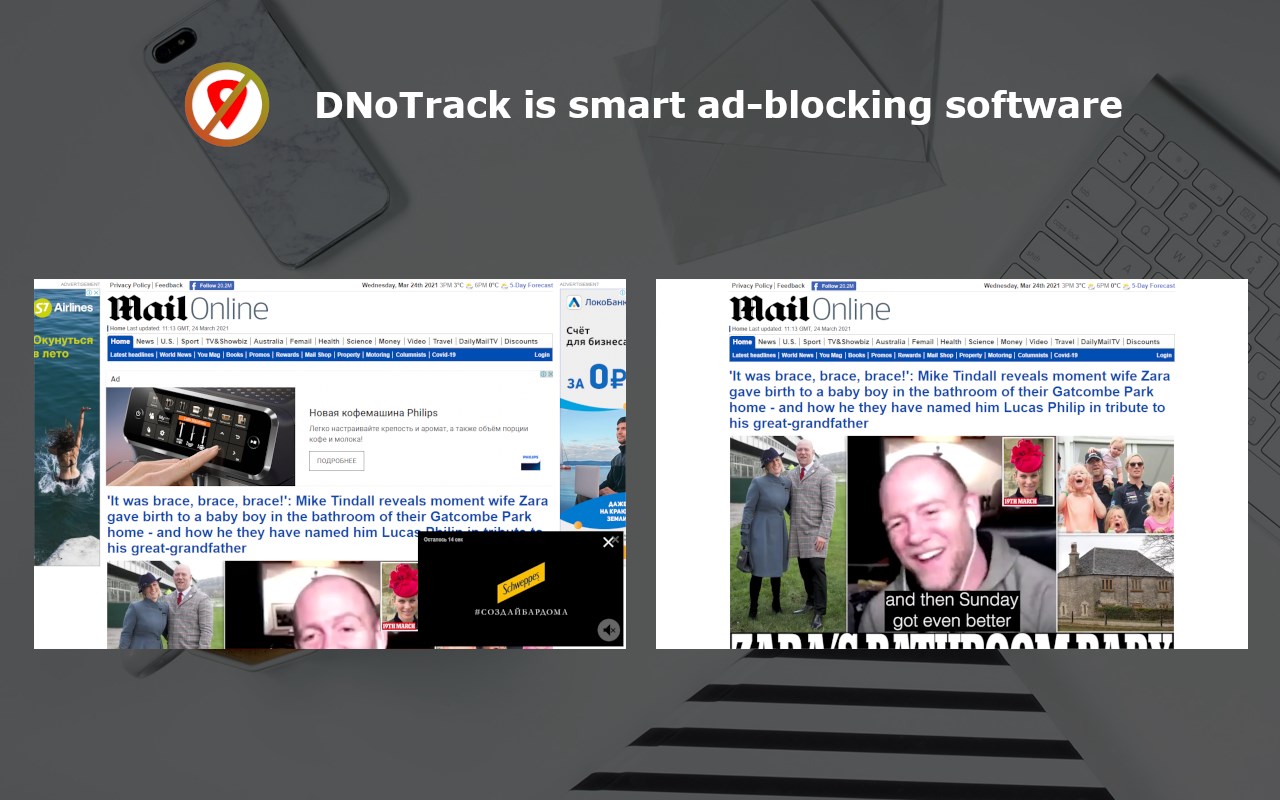Click the Philips brand logo in the ad
This screenshot has height=800, width=1280.
coord(530,462)
